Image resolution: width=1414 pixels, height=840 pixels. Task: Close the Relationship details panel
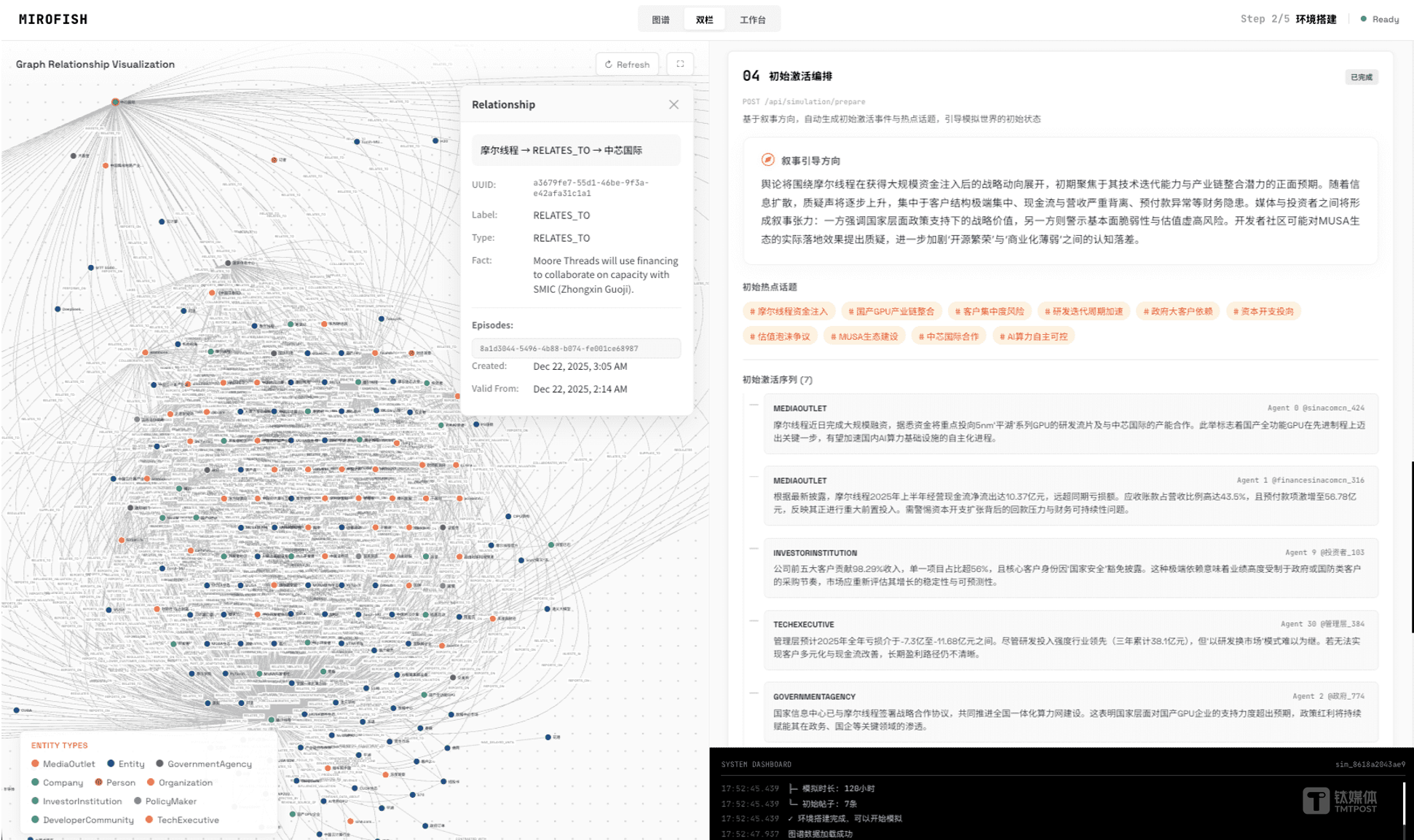pos(674,105)
